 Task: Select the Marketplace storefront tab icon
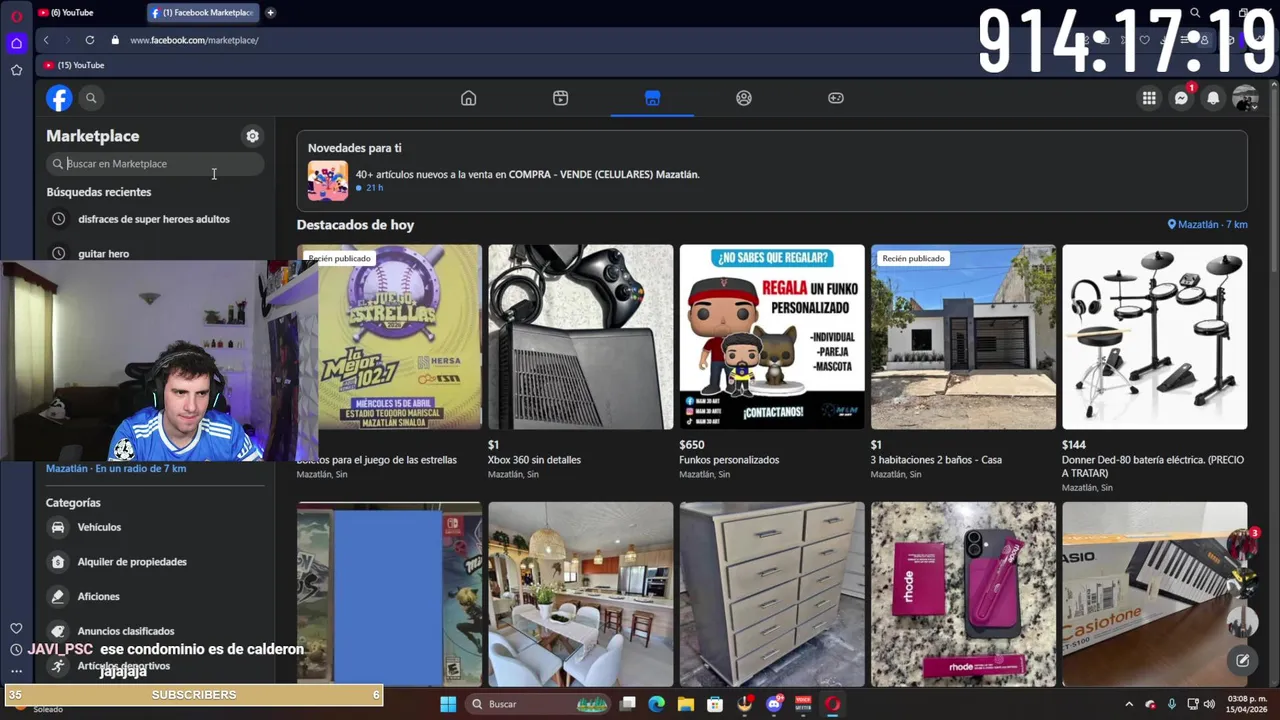[x=652, y=98]
